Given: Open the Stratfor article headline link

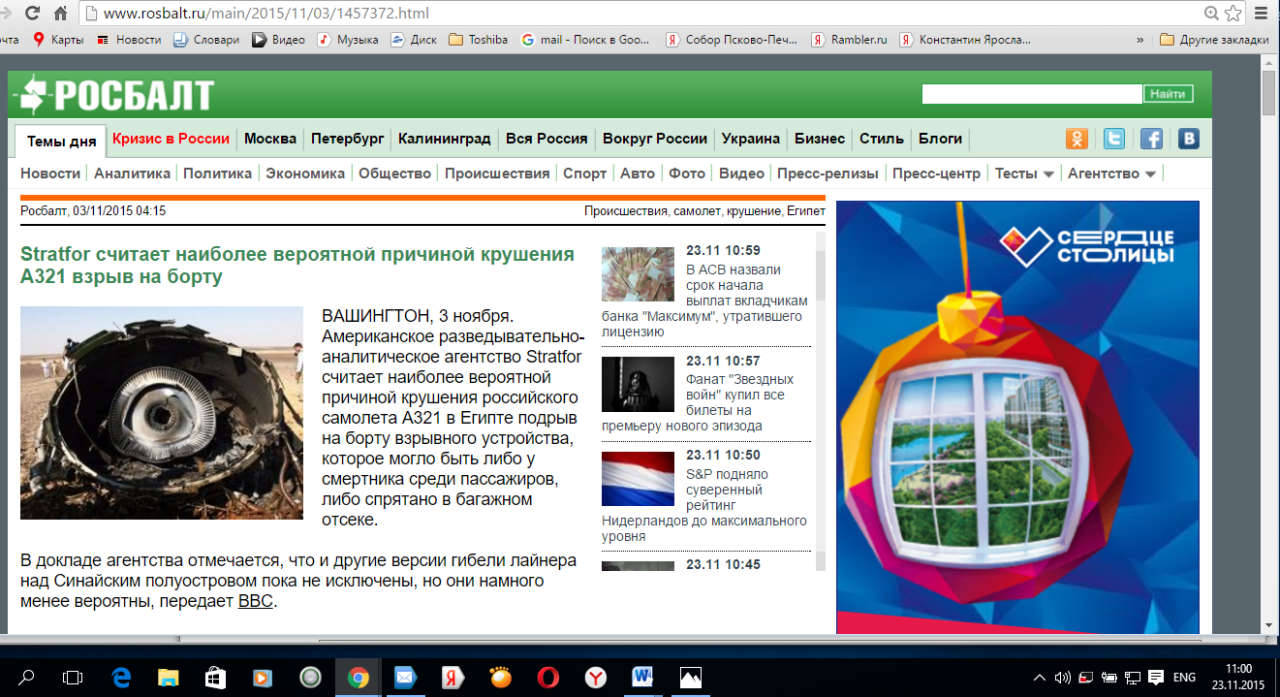Looking at the screenshot, I should (x=297, y=265).
